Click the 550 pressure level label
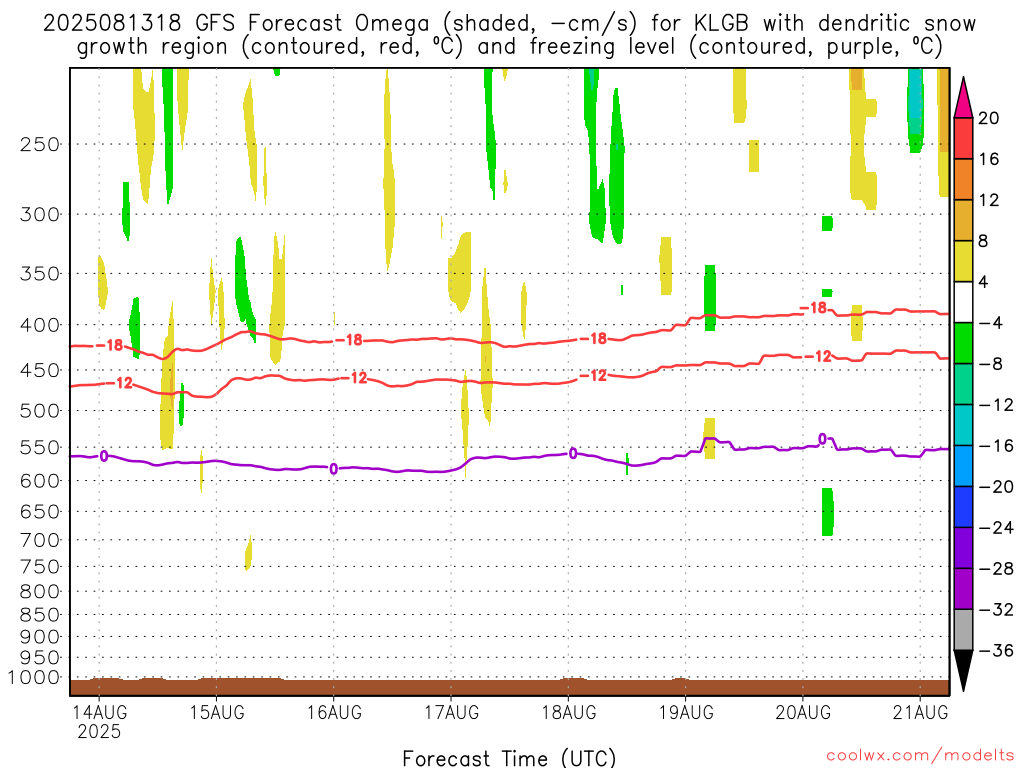The image size is (1024, 768). coord(40,448)
